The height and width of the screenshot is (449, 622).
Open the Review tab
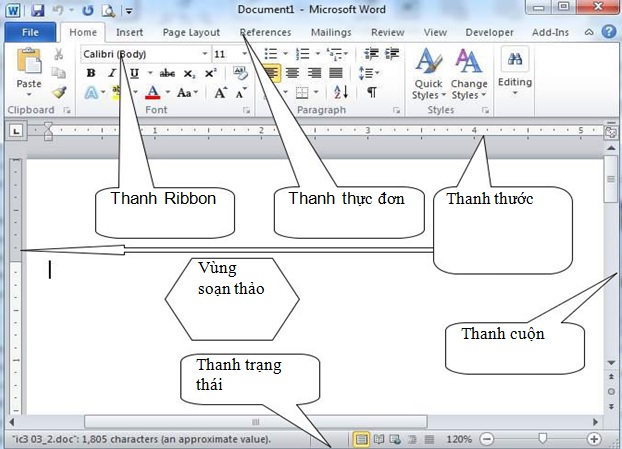(x=388, y=33)
